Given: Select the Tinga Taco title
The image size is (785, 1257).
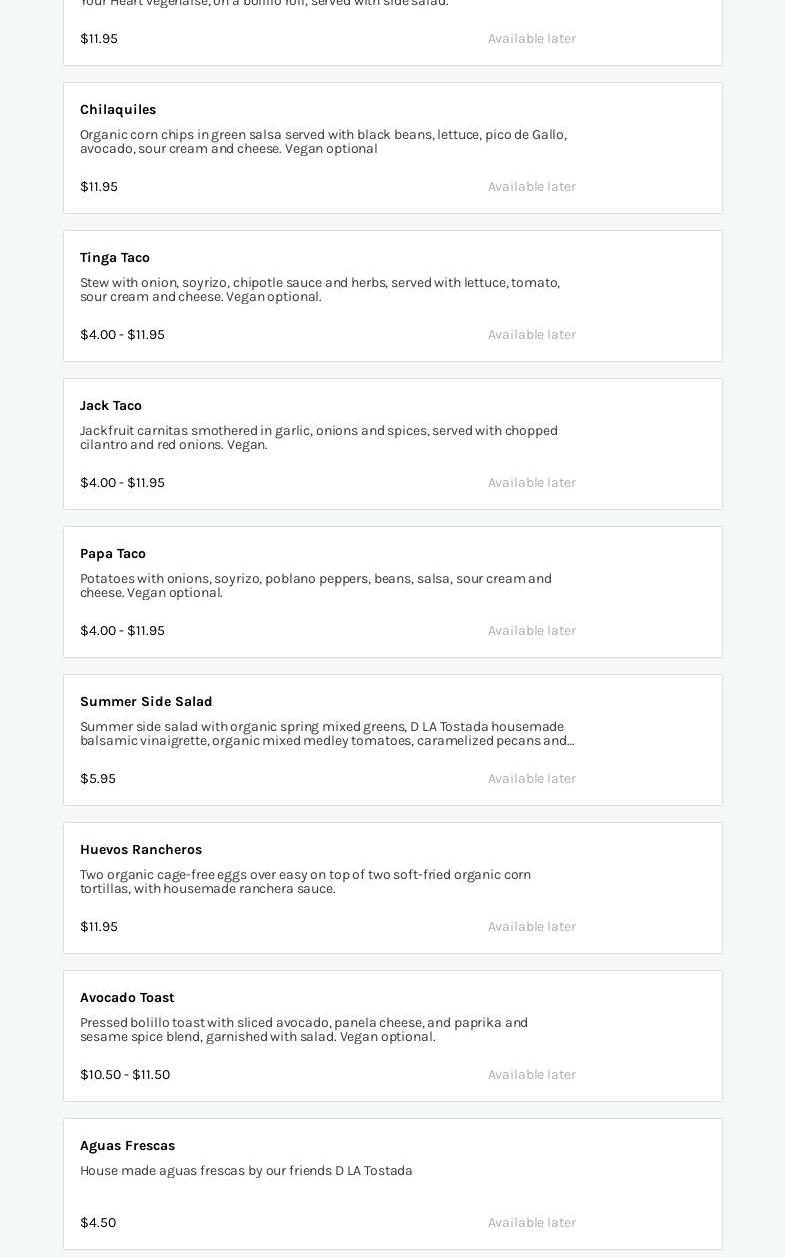Looking at the screenshot, I should tap(115, 258).
